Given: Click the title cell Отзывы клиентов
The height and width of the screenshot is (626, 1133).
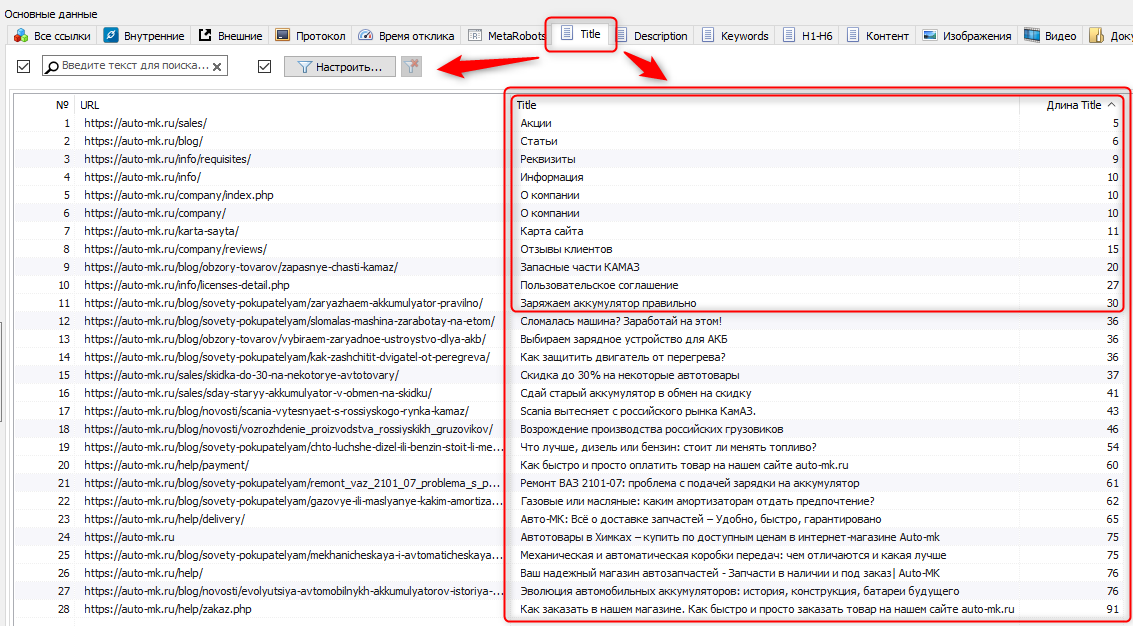Looking at the screenshot, I should (566, 249).
